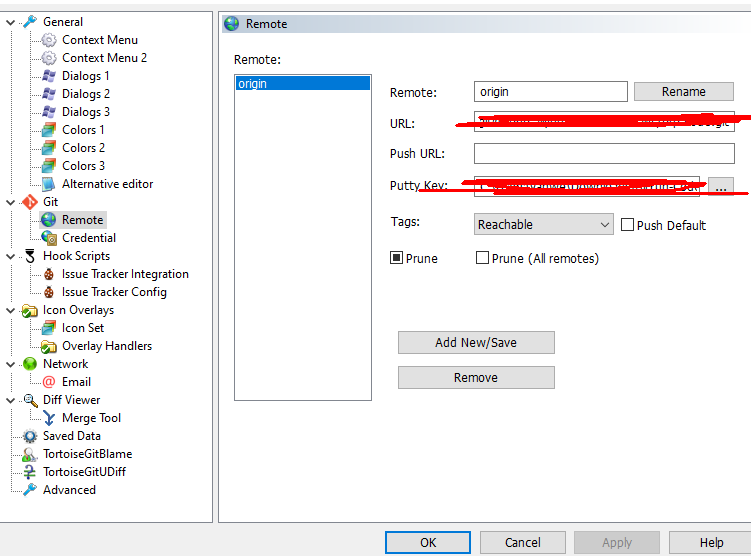The width and height of the screenshot is (751, 556).
Task: Select Issue Tracker Integration text
Action: point(125,274)
